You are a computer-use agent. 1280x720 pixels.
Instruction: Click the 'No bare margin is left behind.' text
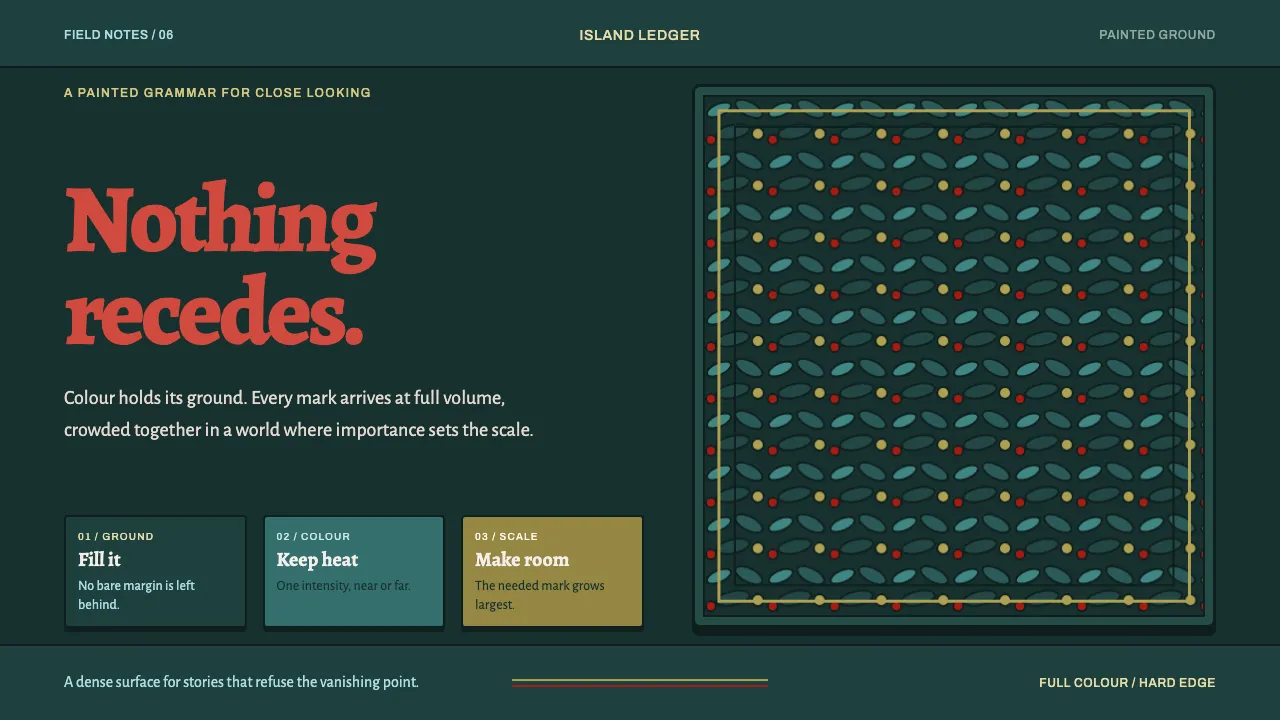137,595
